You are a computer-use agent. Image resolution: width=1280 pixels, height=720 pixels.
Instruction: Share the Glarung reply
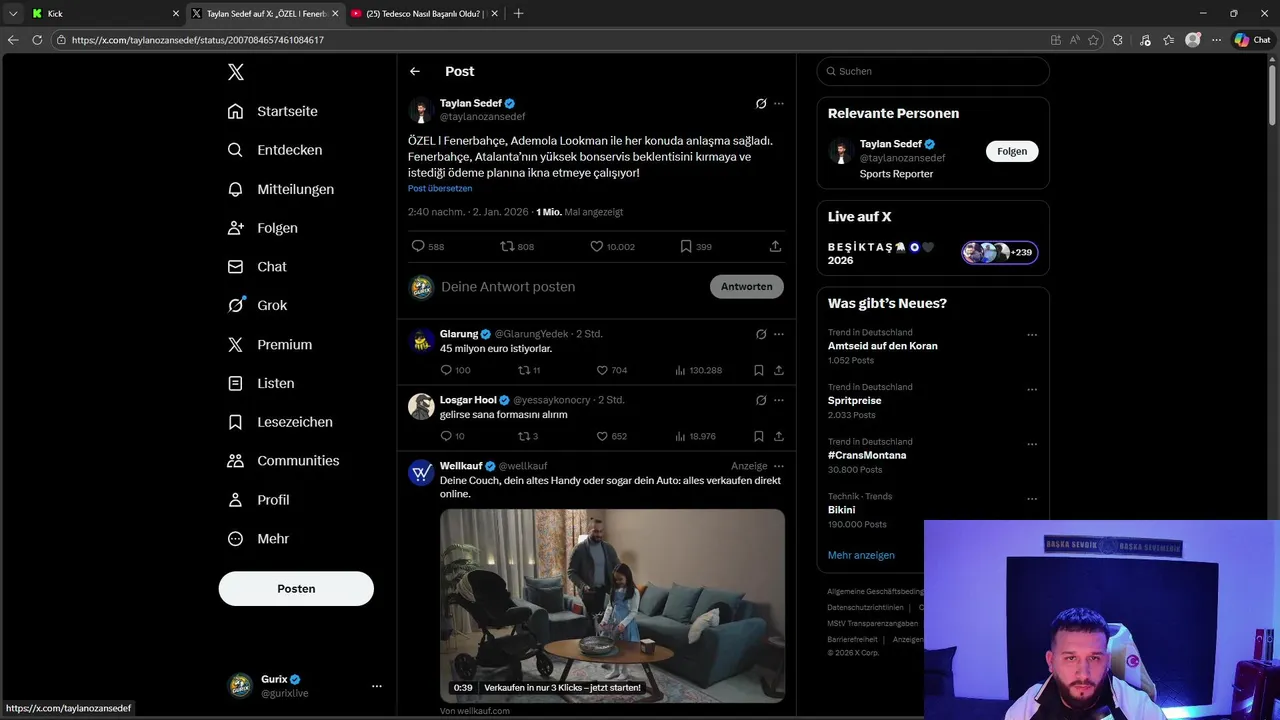779,370
